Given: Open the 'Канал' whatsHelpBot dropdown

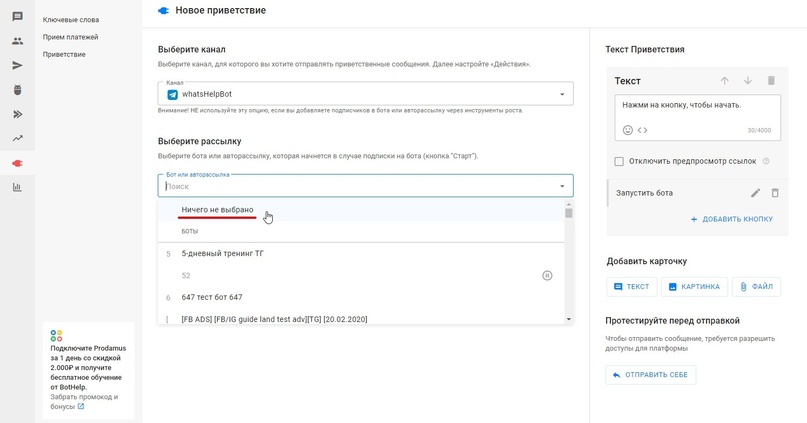Looking at the screenshot, I should tap(365, 94).
